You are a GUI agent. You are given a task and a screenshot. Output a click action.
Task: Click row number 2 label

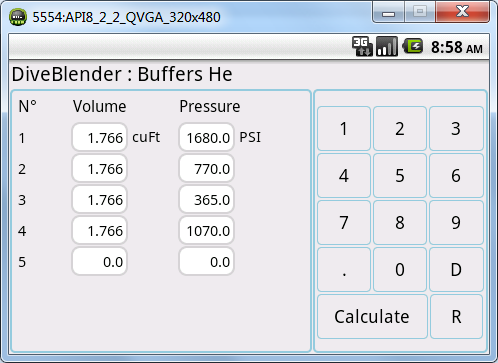pos(22,169)
